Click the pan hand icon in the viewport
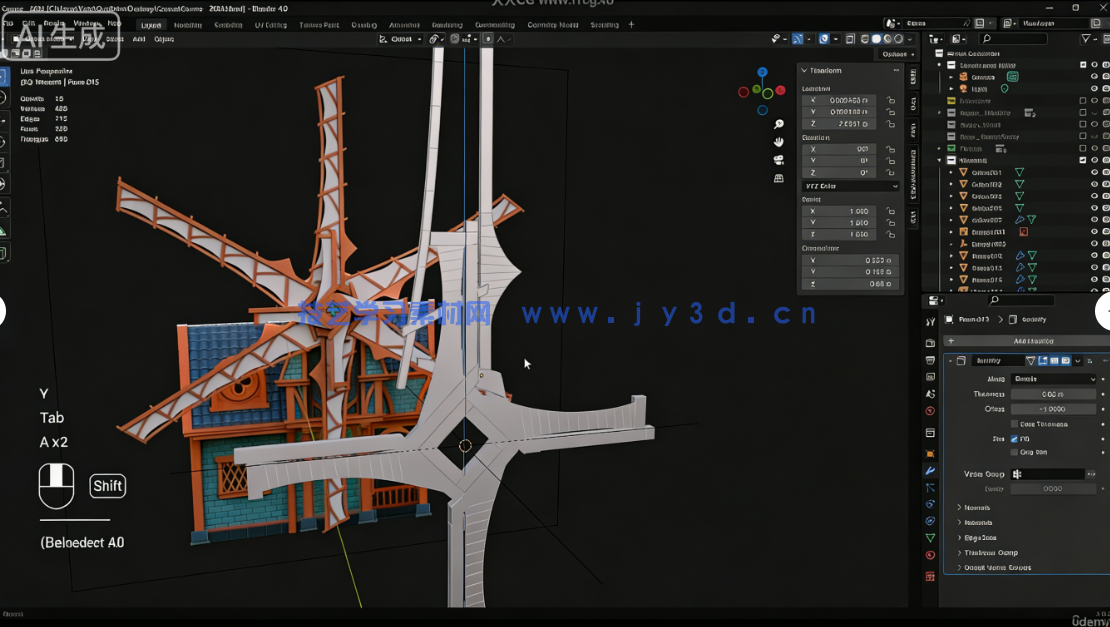 coord(778,142)
